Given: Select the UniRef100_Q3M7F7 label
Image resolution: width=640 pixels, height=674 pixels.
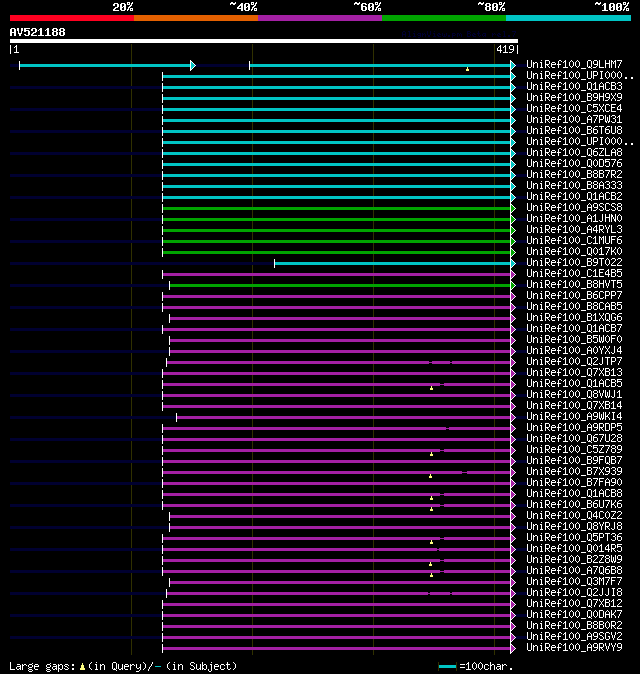Looking at the screenshot, I should click(x=574, y=582).
